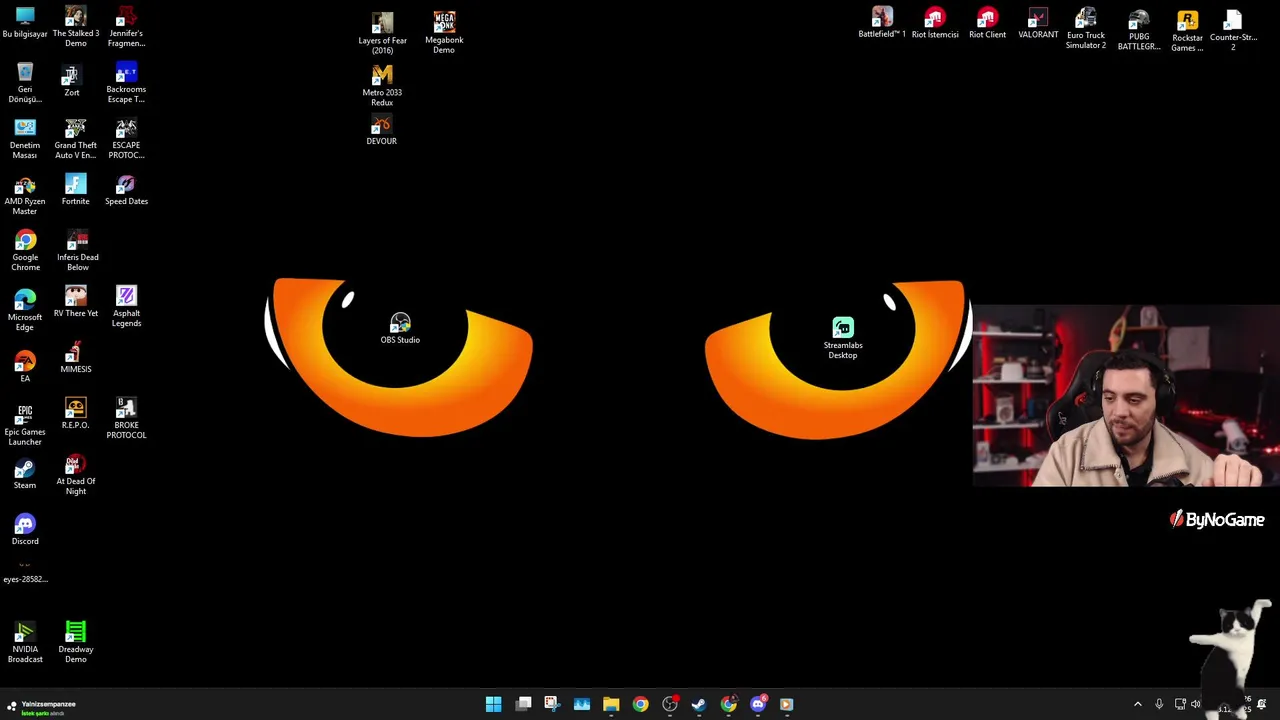1280x720 pixels.
Task: Select Grand Theft Auto V shortcut
Action: [x=76, y=139]
